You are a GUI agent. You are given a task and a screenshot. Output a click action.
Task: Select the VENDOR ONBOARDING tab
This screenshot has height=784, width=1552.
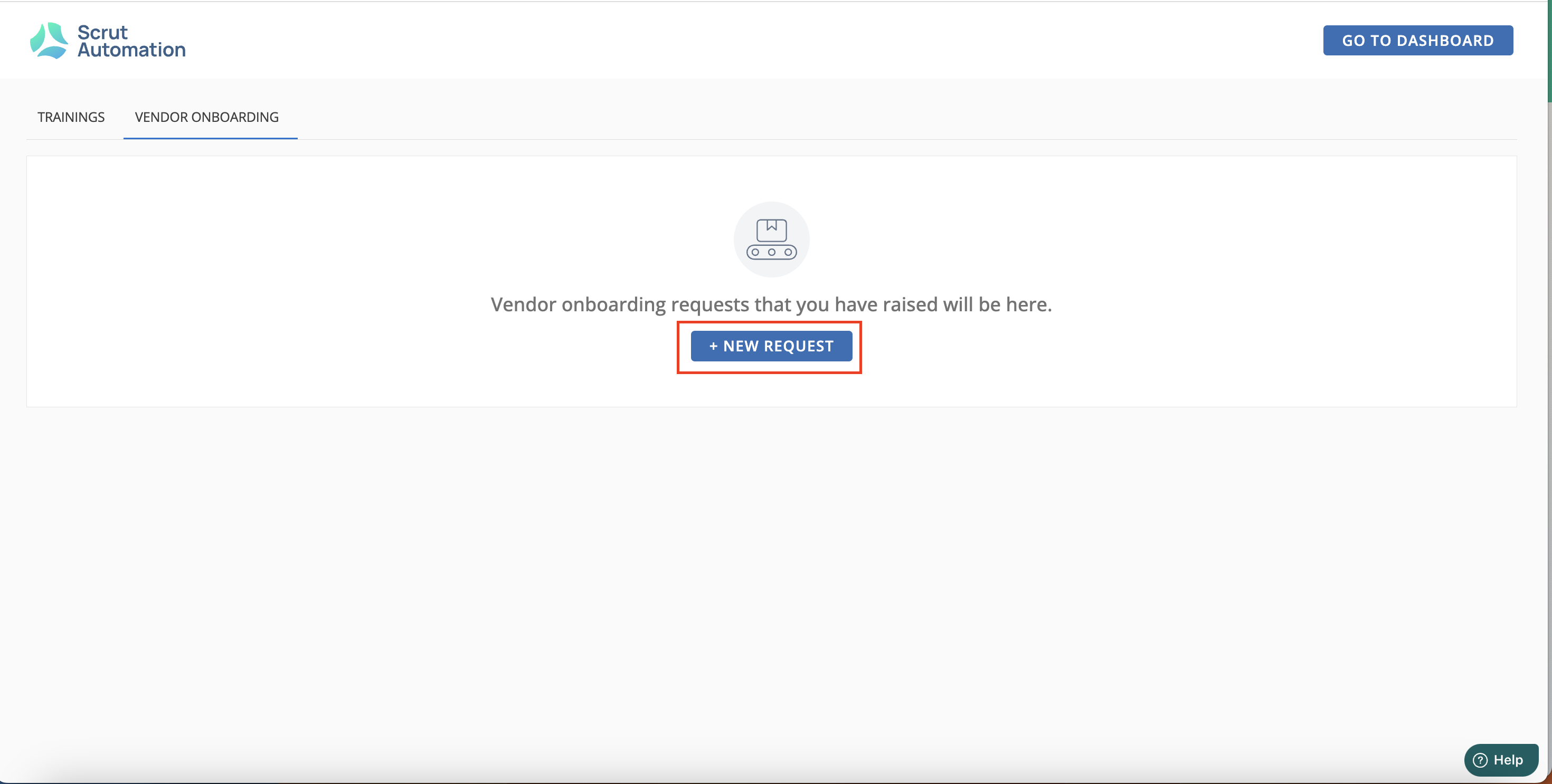[x=206, y=117]
